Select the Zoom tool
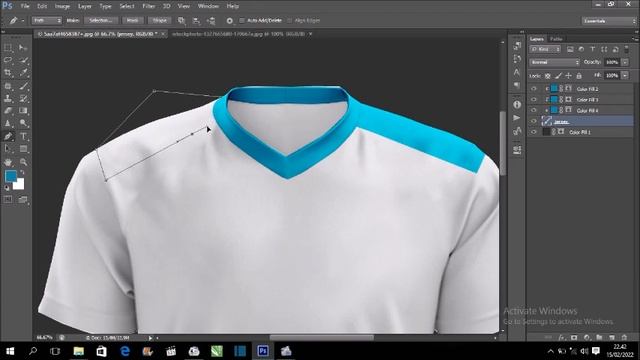Image resolution: width=640 pixels, height=360 pixels. (x=23, y=162)
